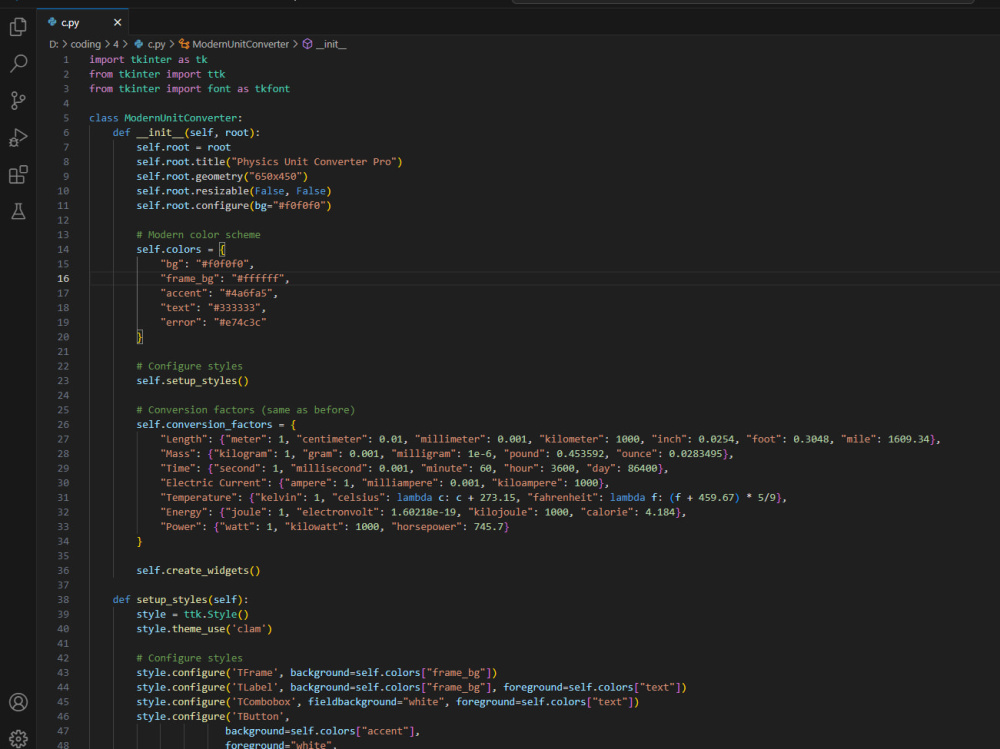
Task: Click 'from tkinter import ttk' line
Action: click(157, 74)
